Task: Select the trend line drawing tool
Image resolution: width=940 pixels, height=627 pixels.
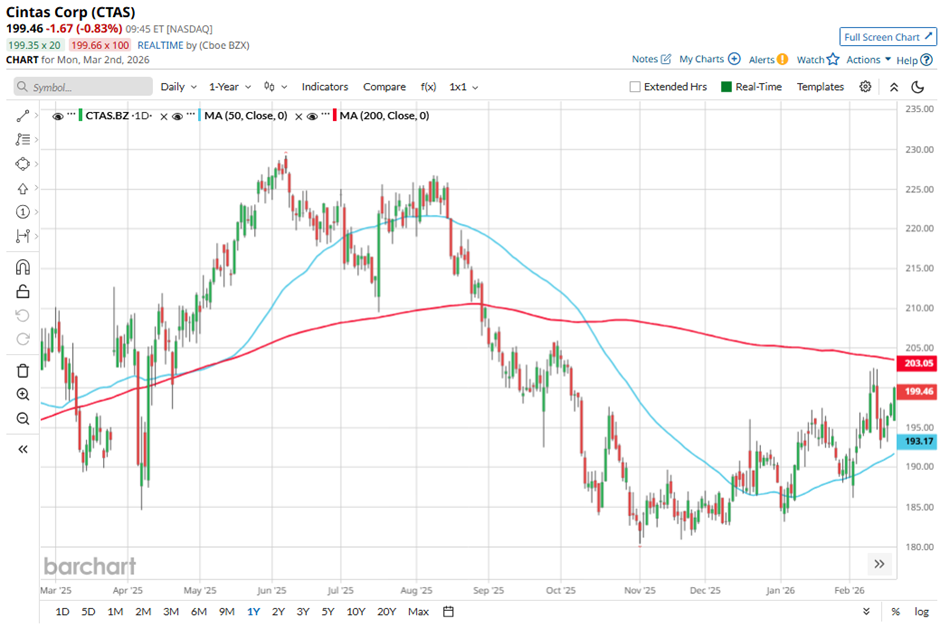Action: (23, 116)
